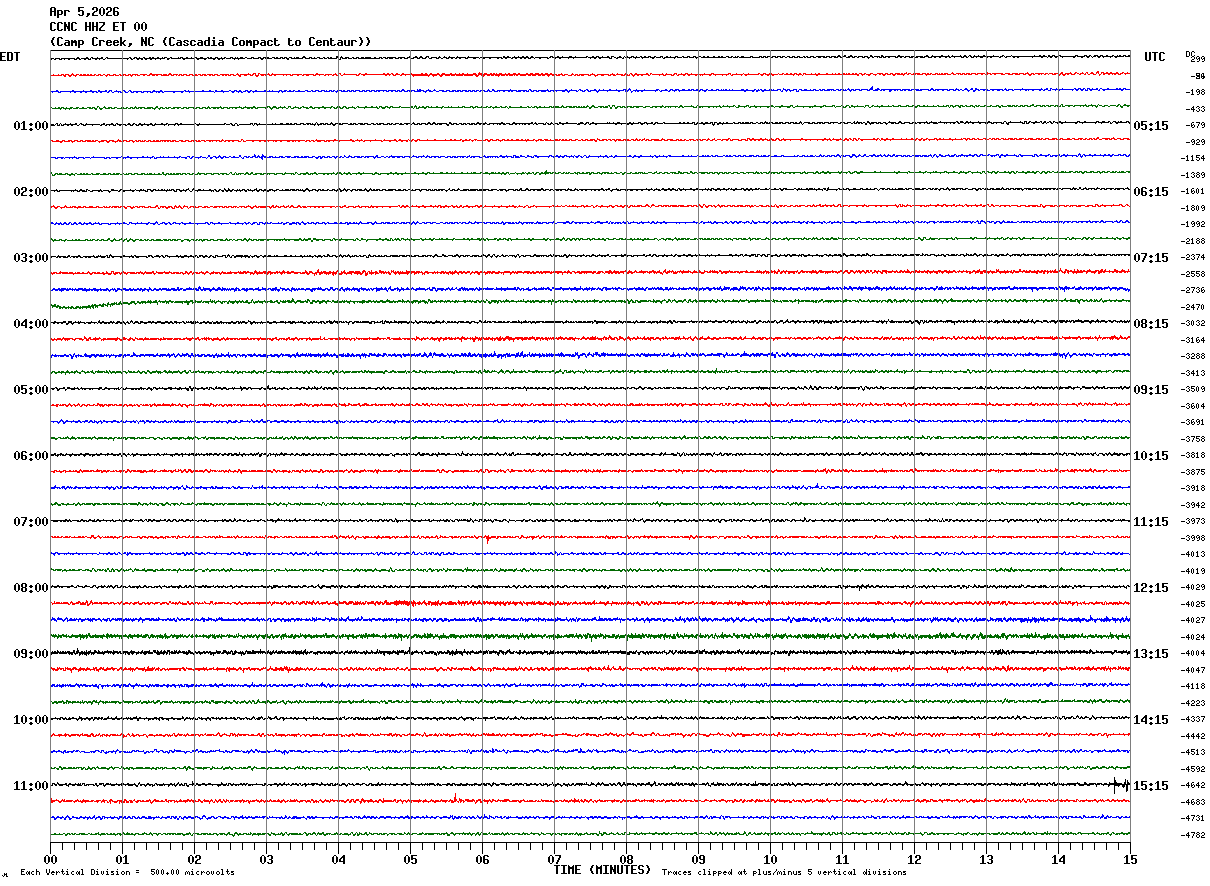Click the '06:15' UTC time label
The height and width of the screenshot is (886, 1210).
[1151, 192]
